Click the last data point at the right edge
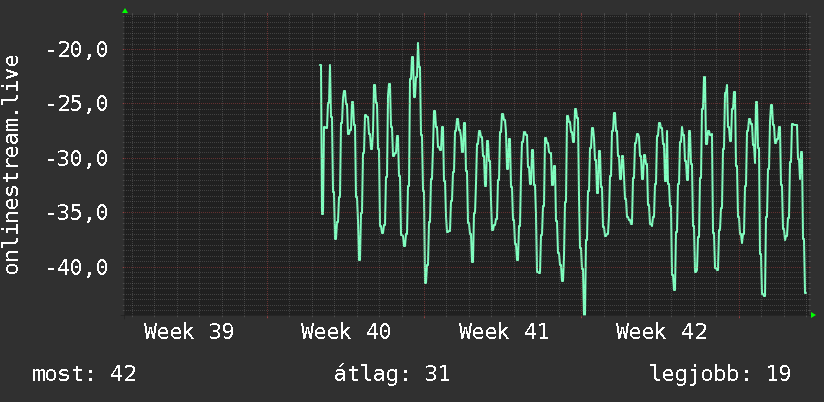 tap(805, 293)
